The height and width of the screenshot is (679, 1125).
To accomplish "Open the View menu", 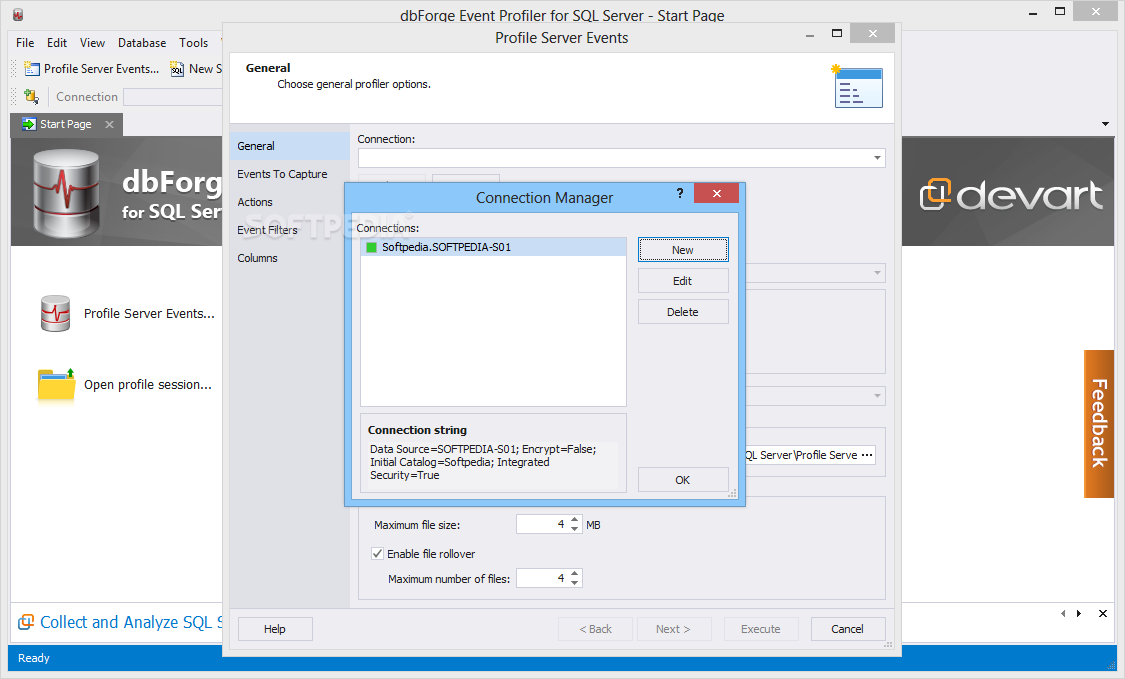I will (92, 43).
